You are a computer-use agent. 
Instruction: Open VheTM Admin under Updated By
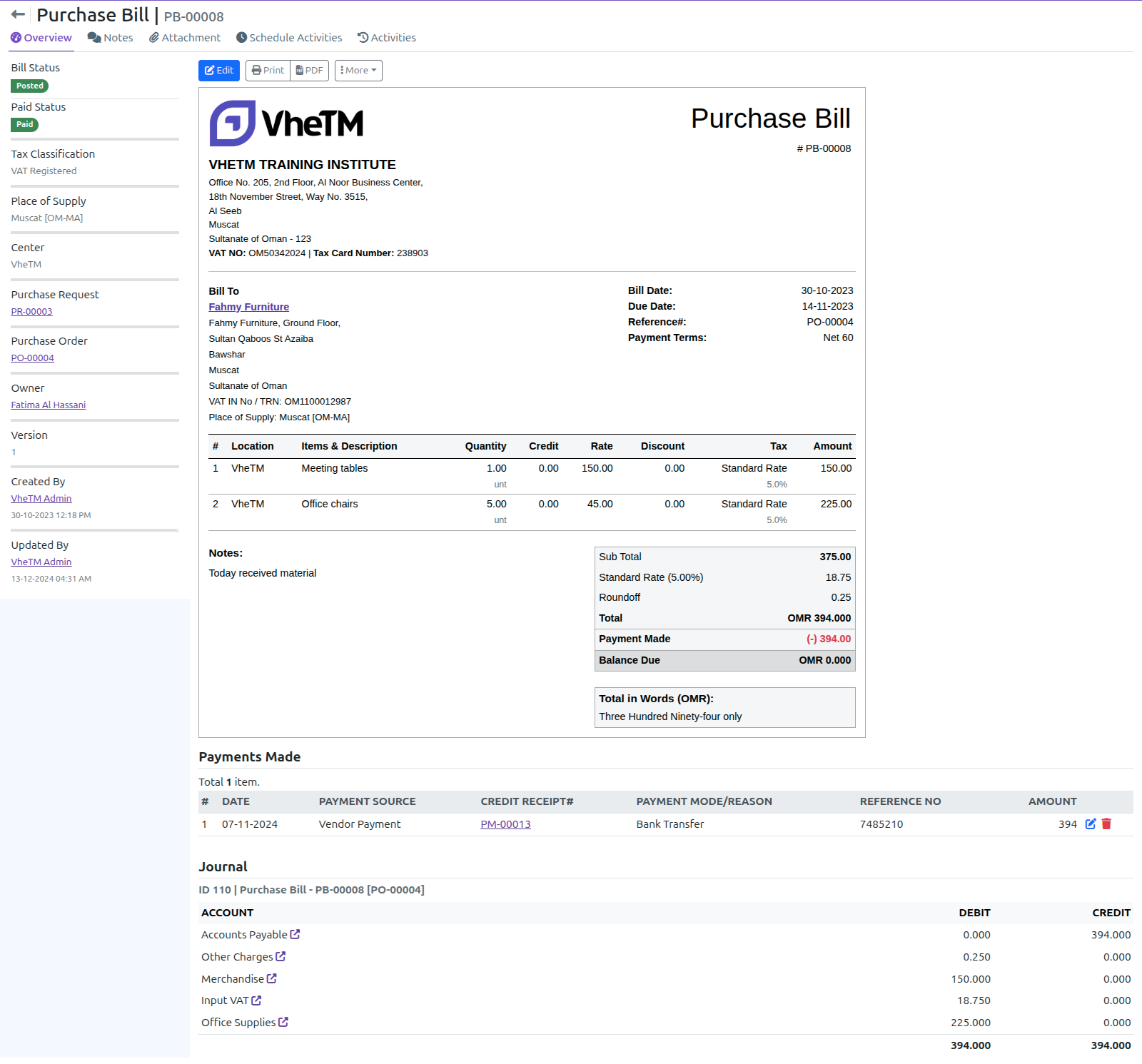pyautogui.click(x=41, y=562)
